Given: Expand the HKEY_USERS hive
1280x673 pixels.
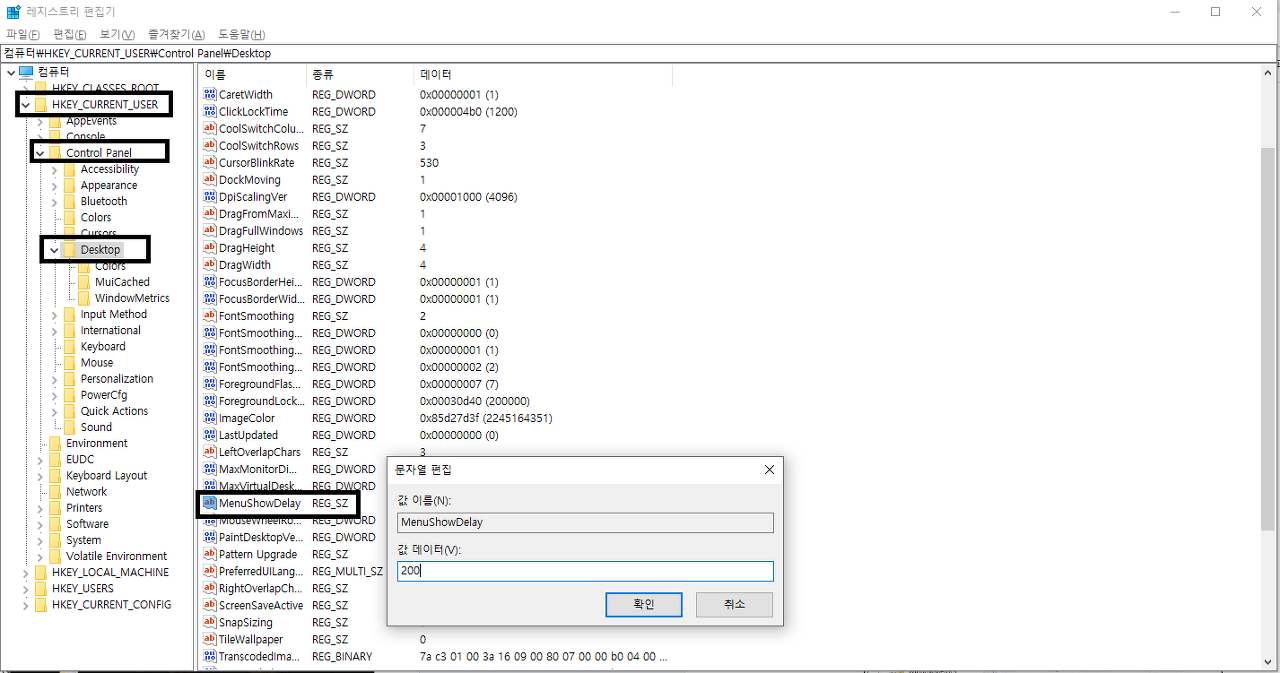Looking at the screenshot, I should coord(25,588).
